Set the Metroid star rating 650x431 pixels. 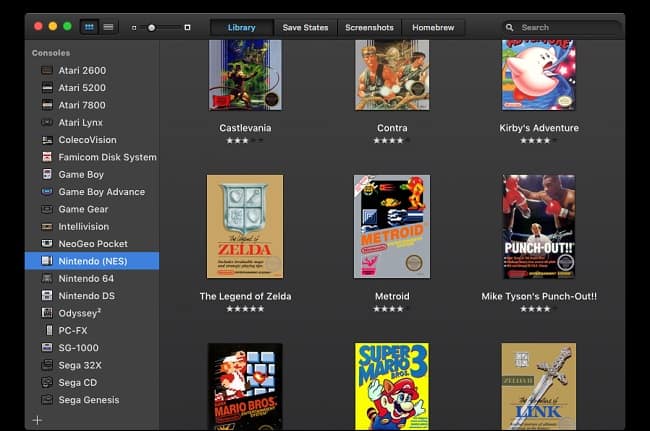coord(392,309)
